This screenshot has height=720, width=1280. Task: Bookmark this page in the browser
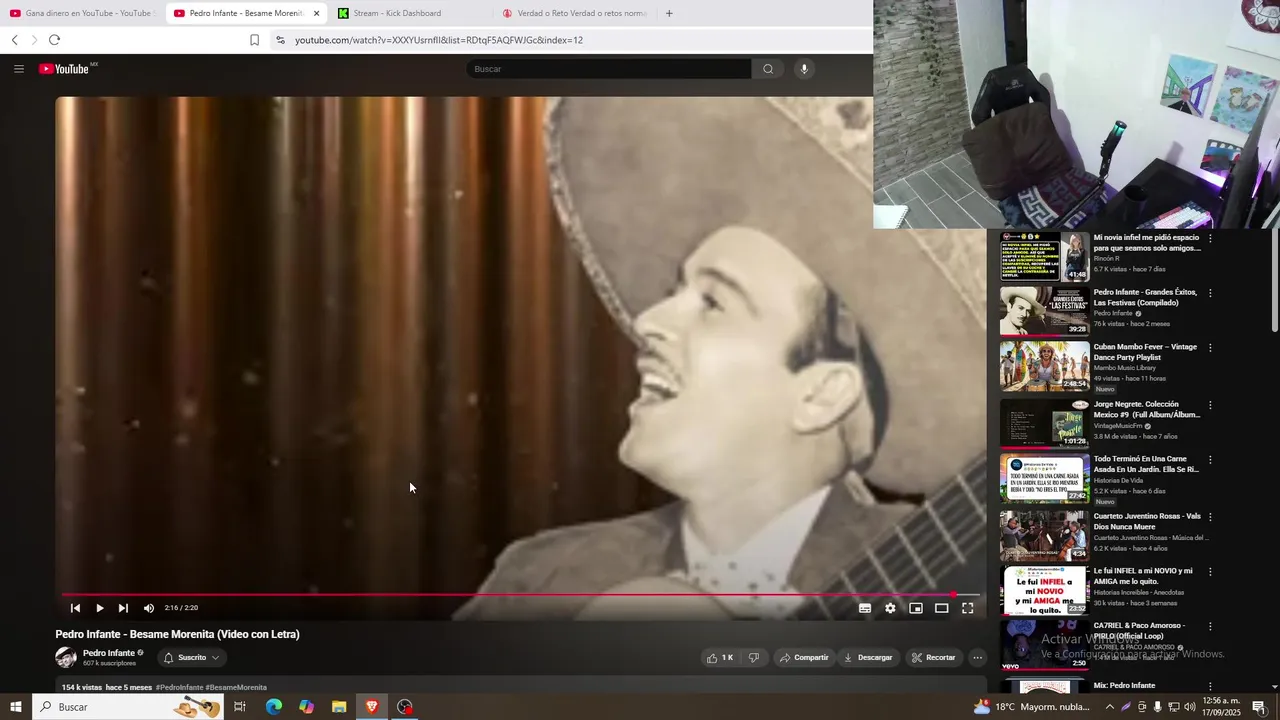(x=254, y=40)
